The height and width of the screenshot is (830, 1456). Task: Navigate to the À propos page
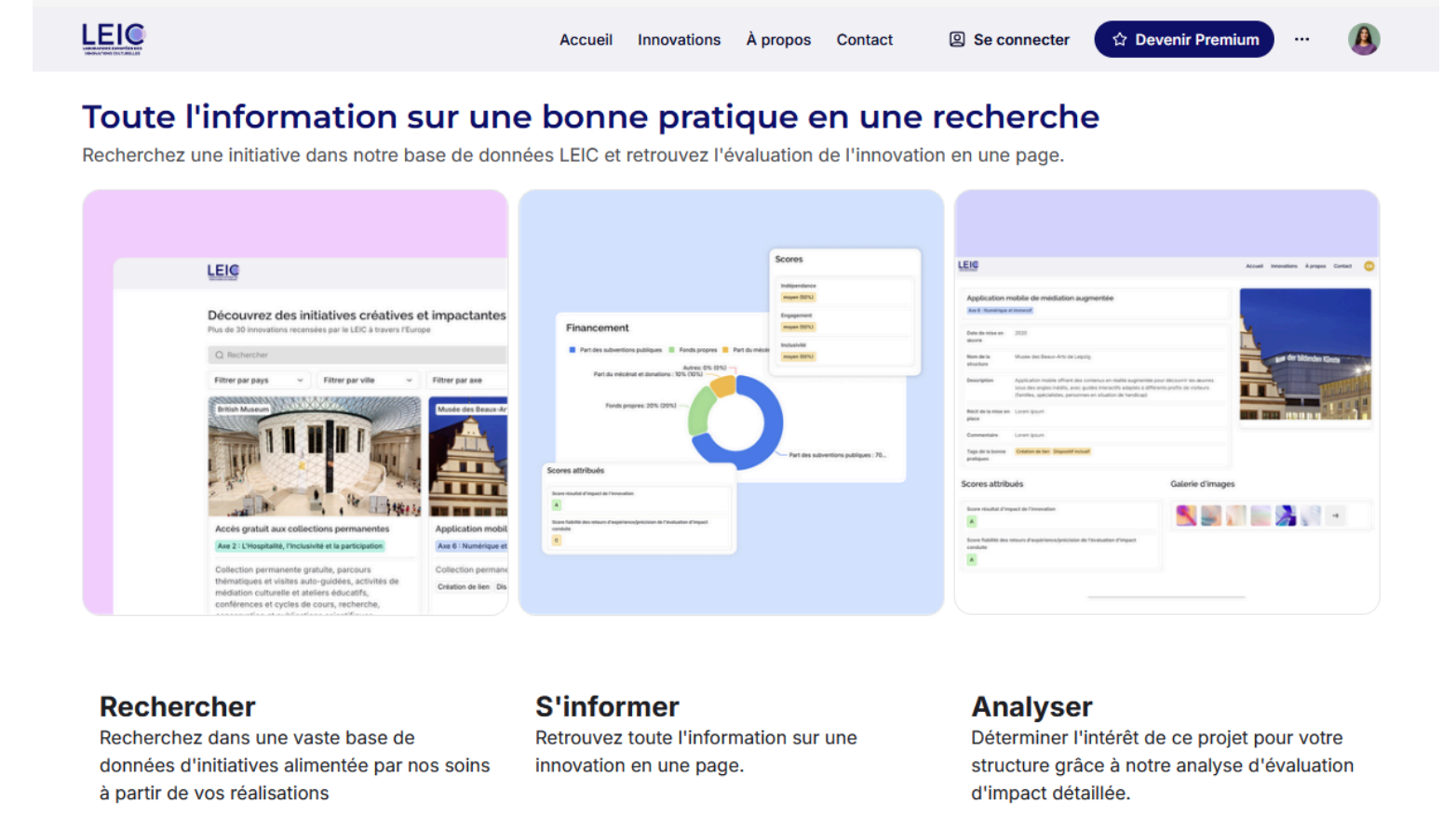click(x=778, y=39)
